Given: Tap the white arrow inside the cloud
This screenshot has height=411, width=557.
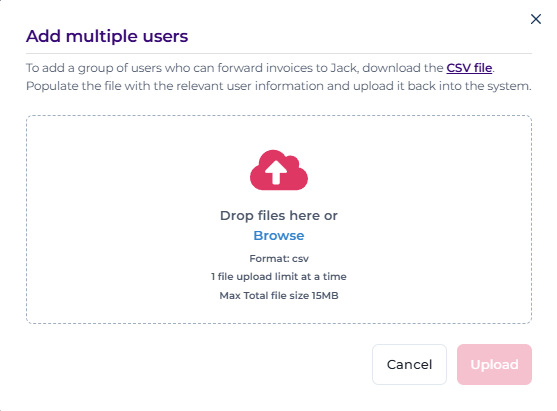Looking at the screenshot, I should click(x=276, y=172).
